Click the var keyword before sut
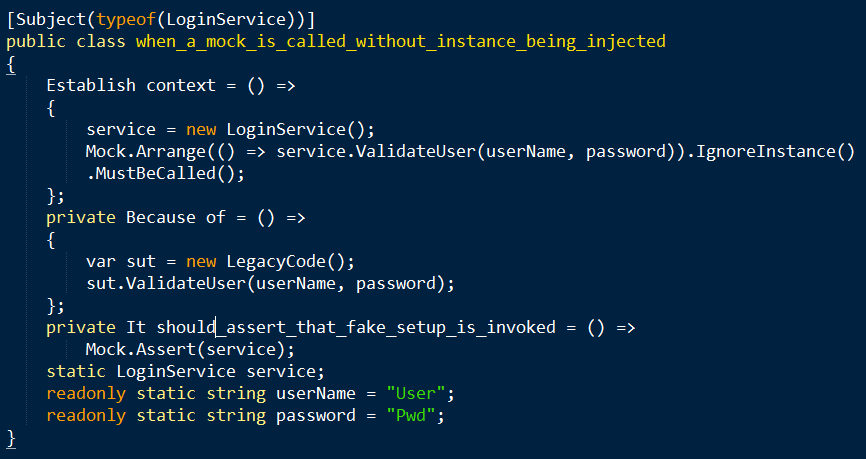Screen dimensions: 866x459 click(101, 261)
